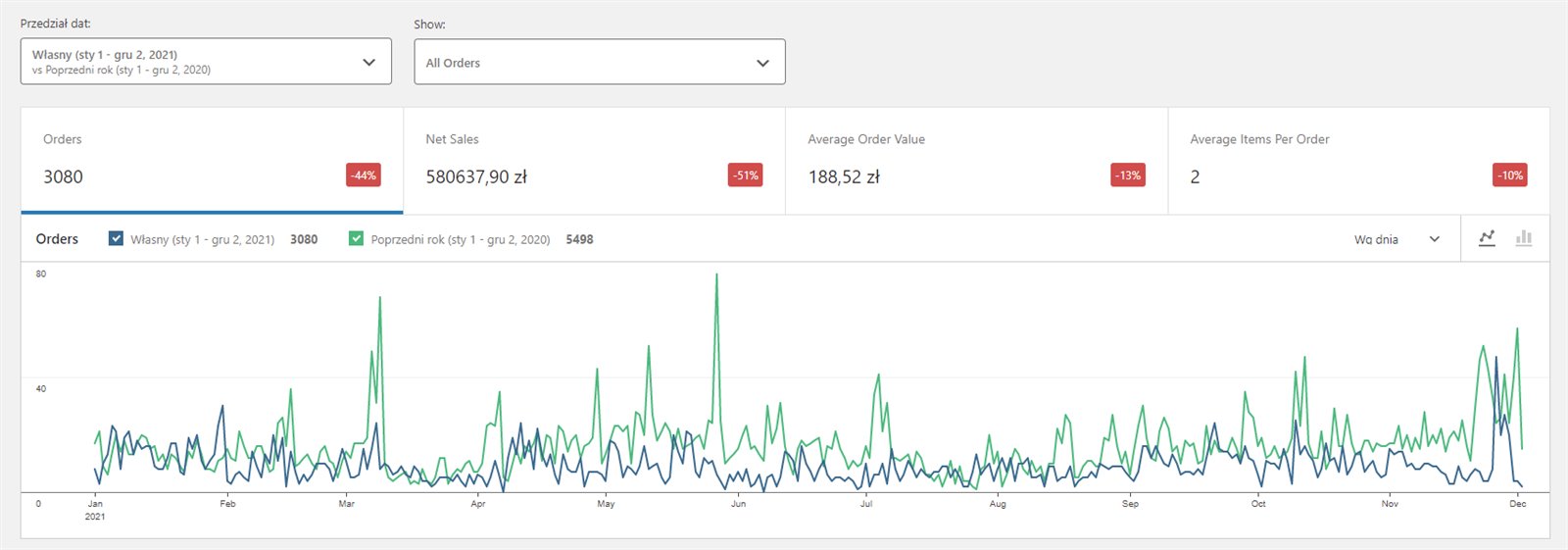Click the -51% badge on Net Sales
The image size is (1568, 550).
click(746, 175)
